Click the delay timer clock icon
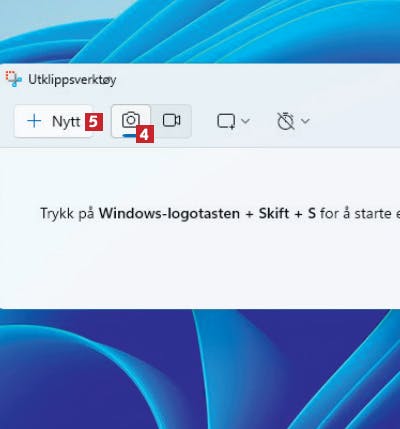The width and height of the screenshot is (400, 429). (x=286, y=121)
